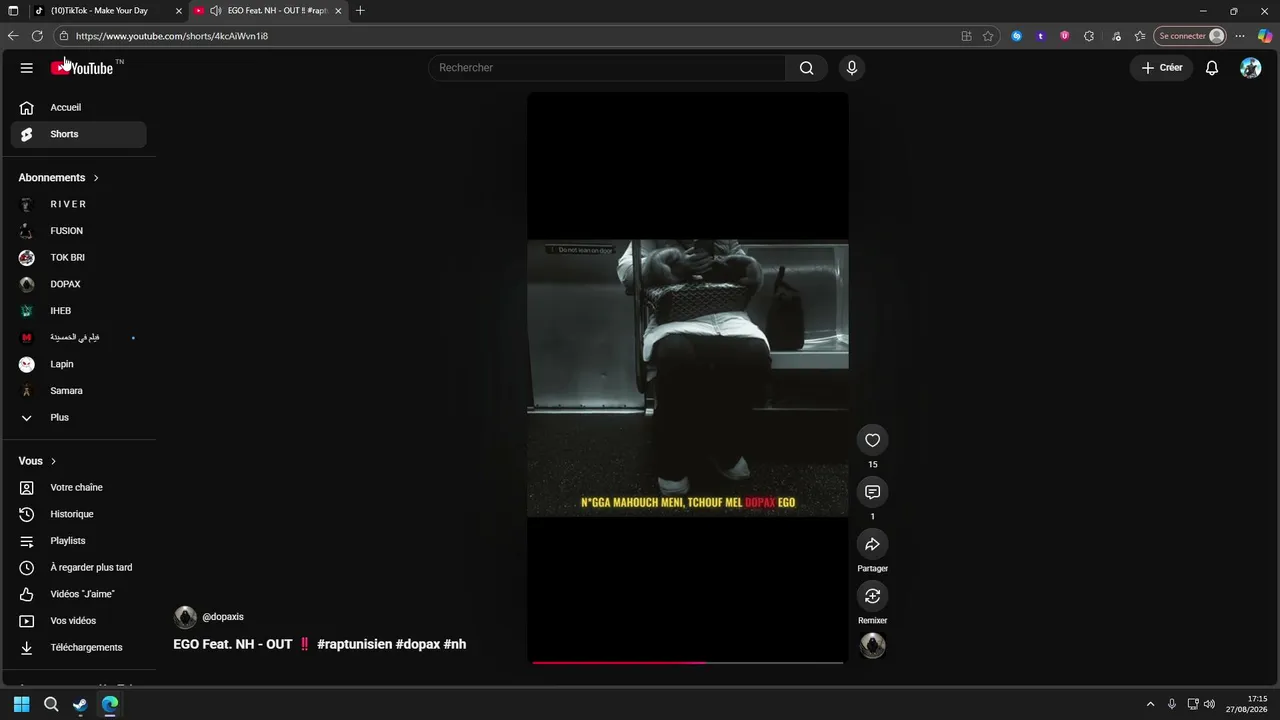Open Steam from the taskbar

80,704
